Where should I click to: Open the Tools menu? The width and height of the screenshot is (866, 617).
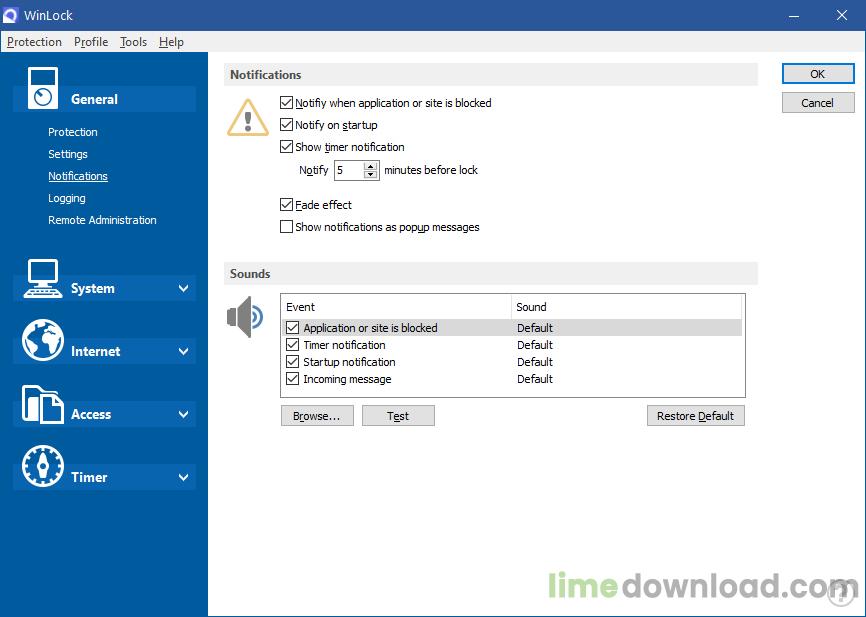coord(133,42)
